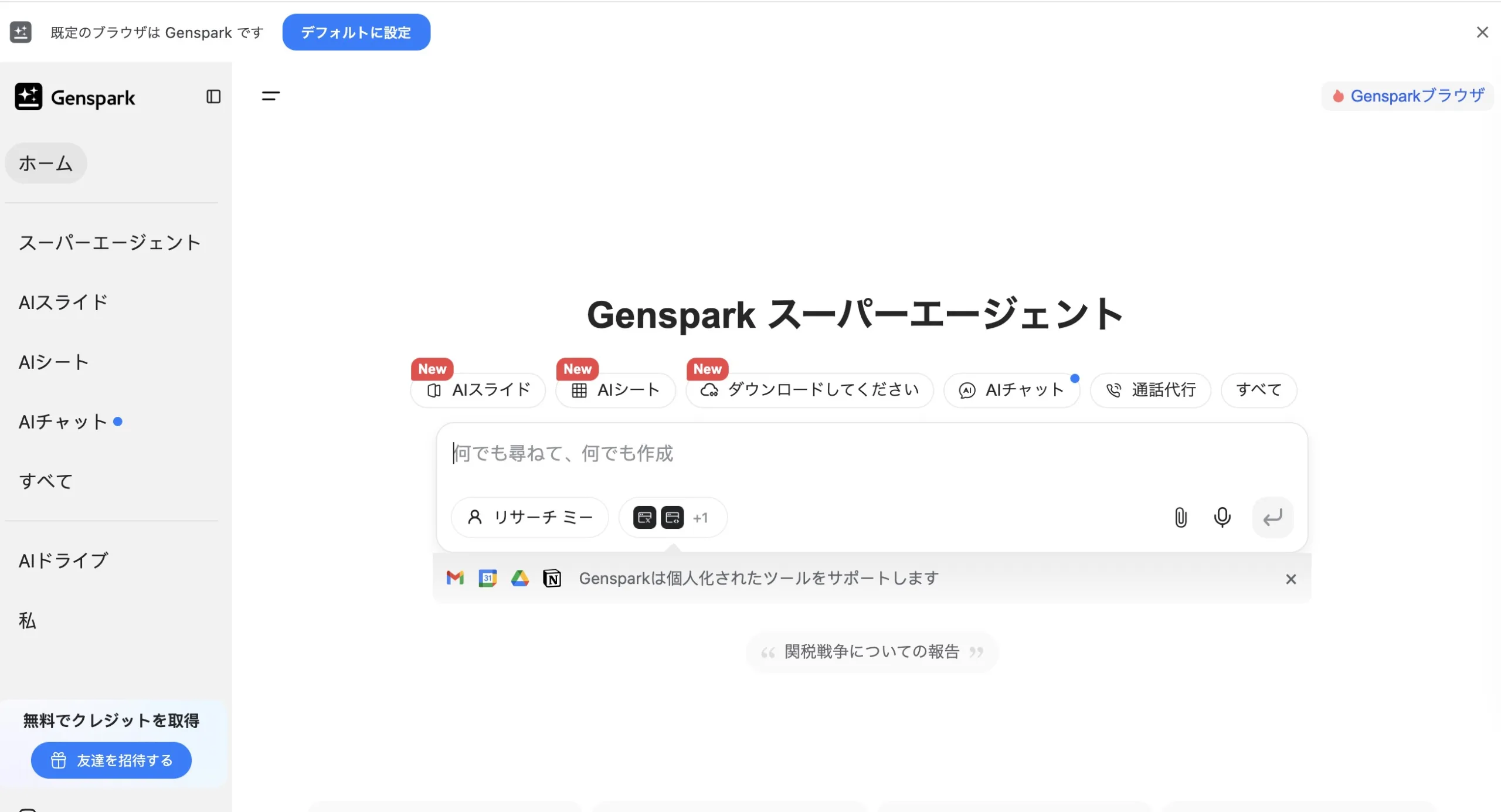Click the slide icon on AIスライド chip
Screen dimensions: 1501x812
(x=434, y=390)
